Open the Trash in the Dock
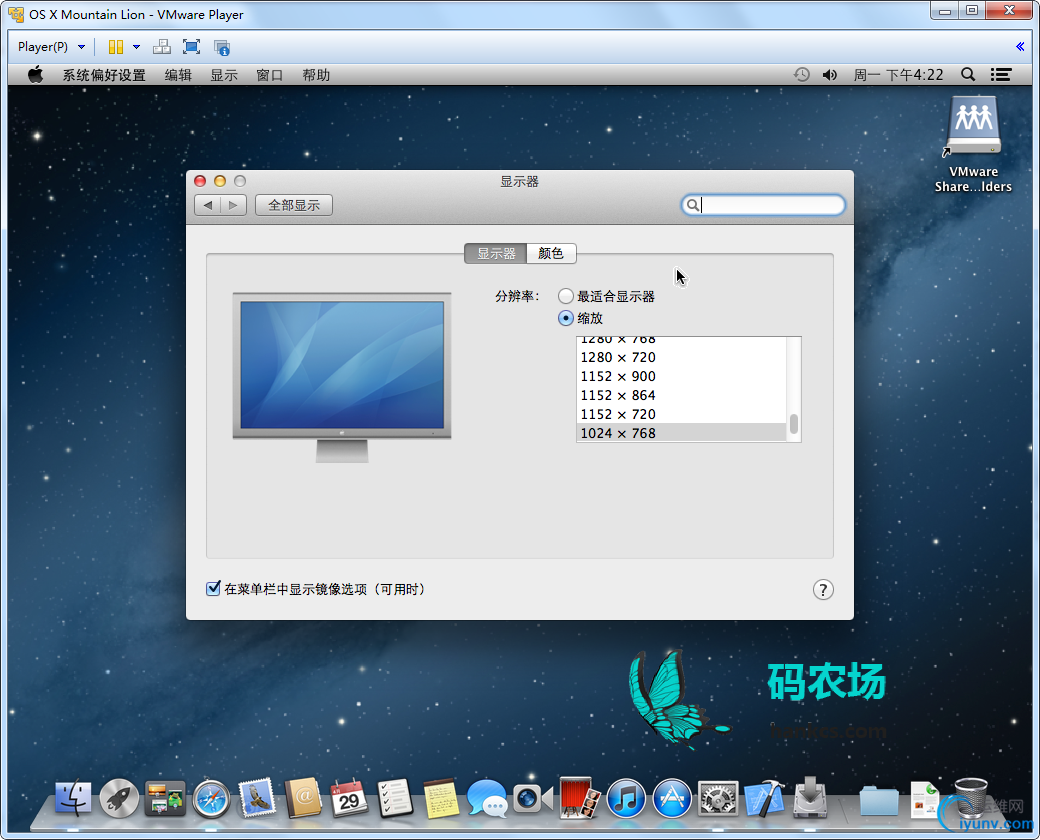 (971, 798)
